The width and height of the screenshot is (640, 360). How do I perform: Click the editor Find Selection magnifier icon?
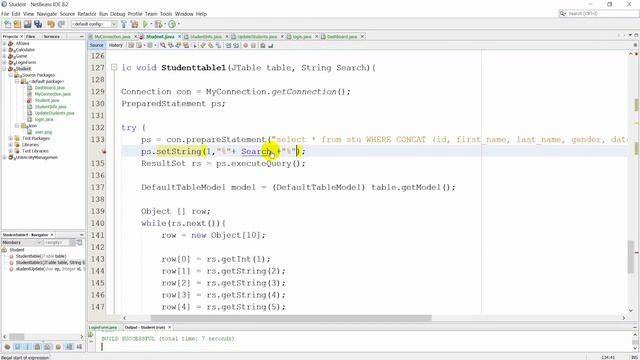pyautogui.click(x=163, y=45)
